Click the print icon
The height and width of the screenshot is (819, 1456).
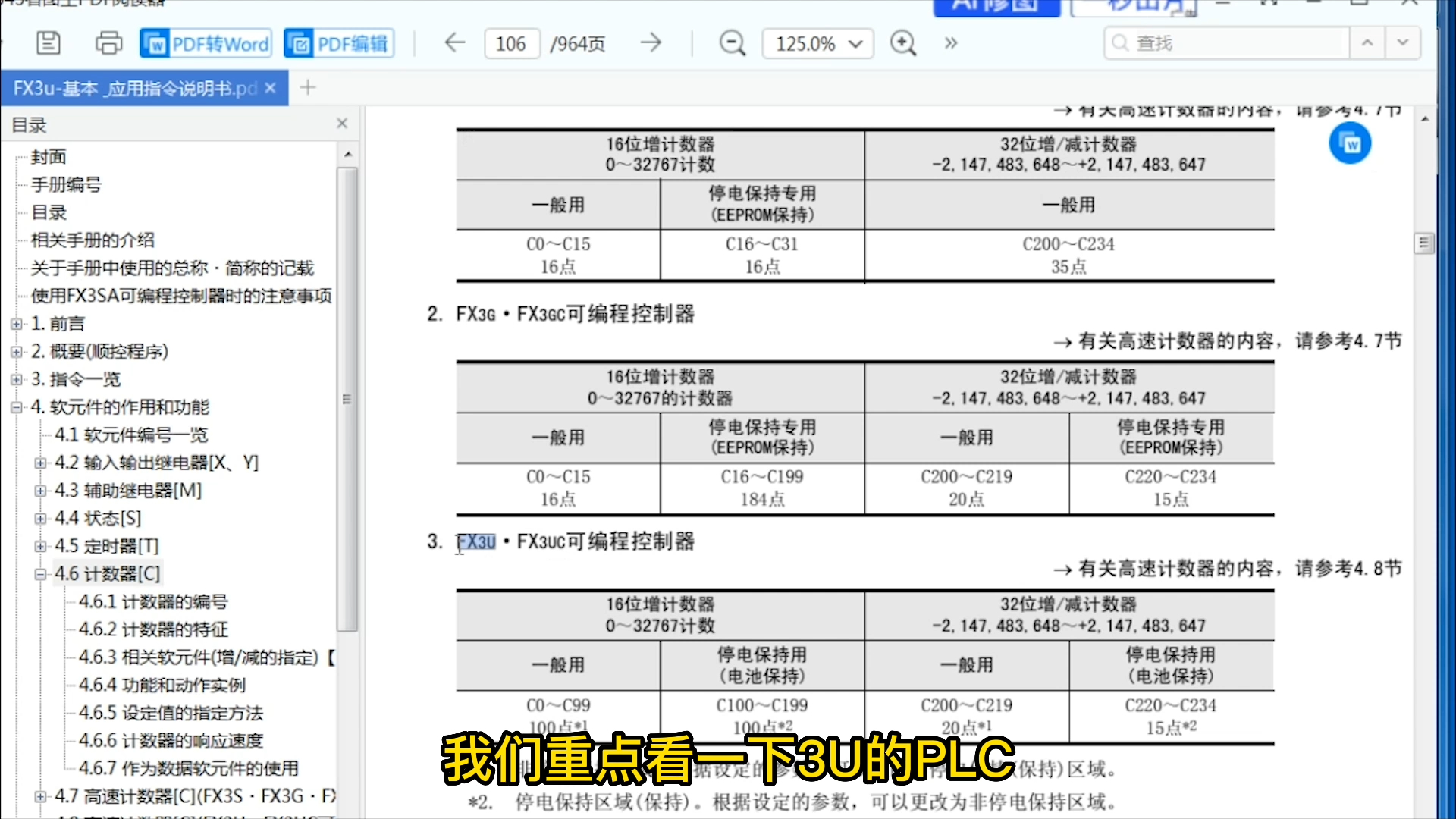(108, 43)
